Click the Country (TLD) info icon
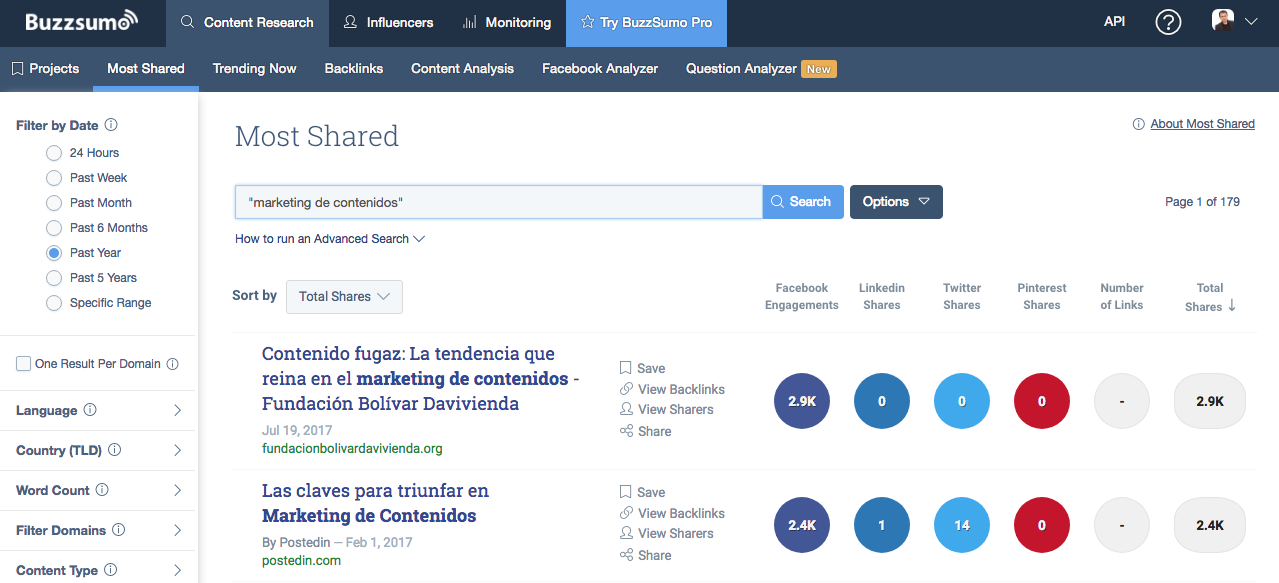The width and height of the screenshot is (1279, 583). point(114,450)
